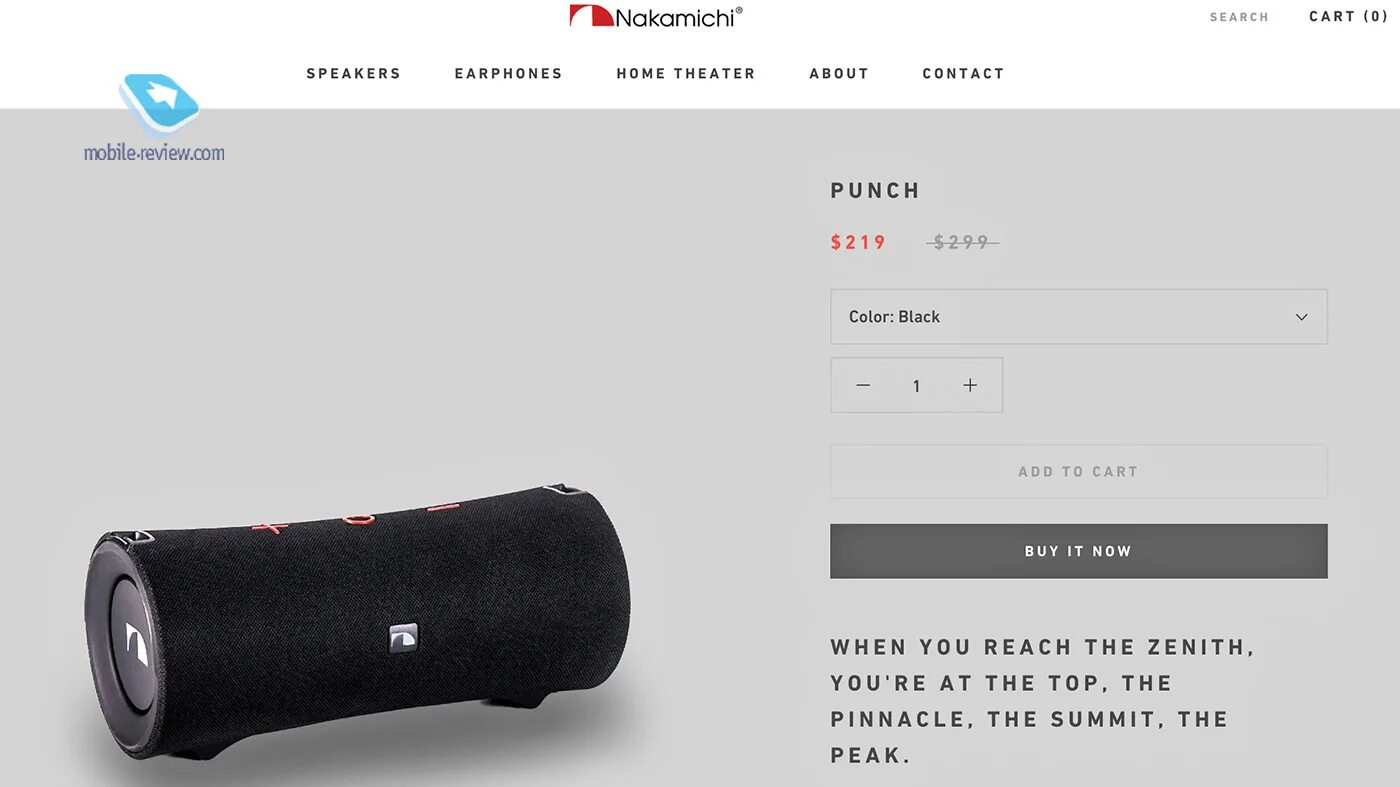1400x787 pixels.
Task: Open the About page
Action: click(x=839, y=74)
